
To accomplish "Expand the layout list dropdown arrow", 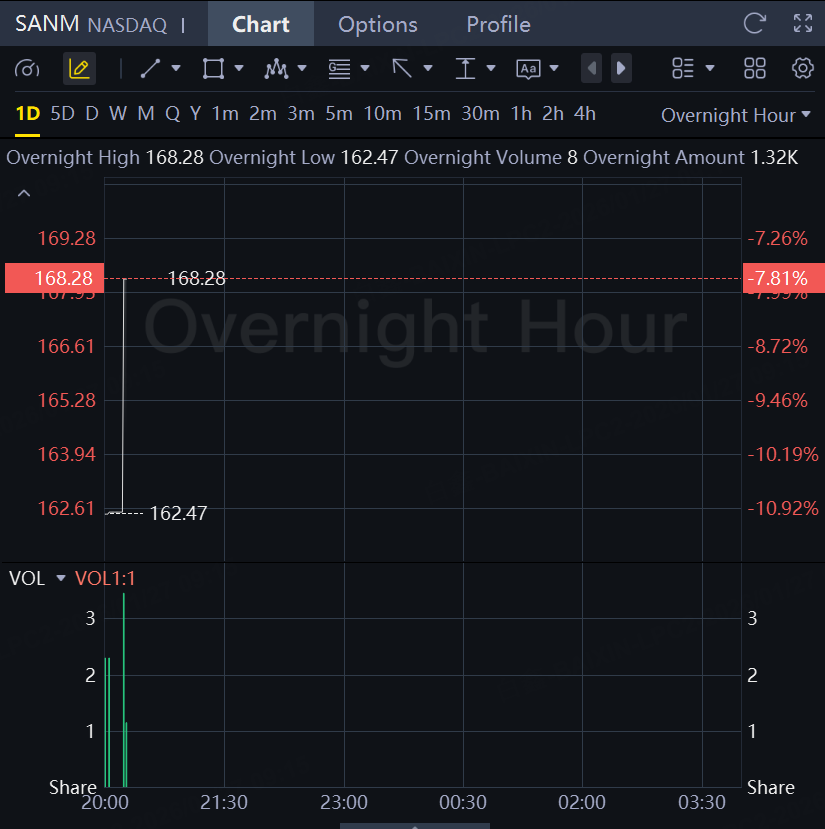I will [x=710, y=68].
